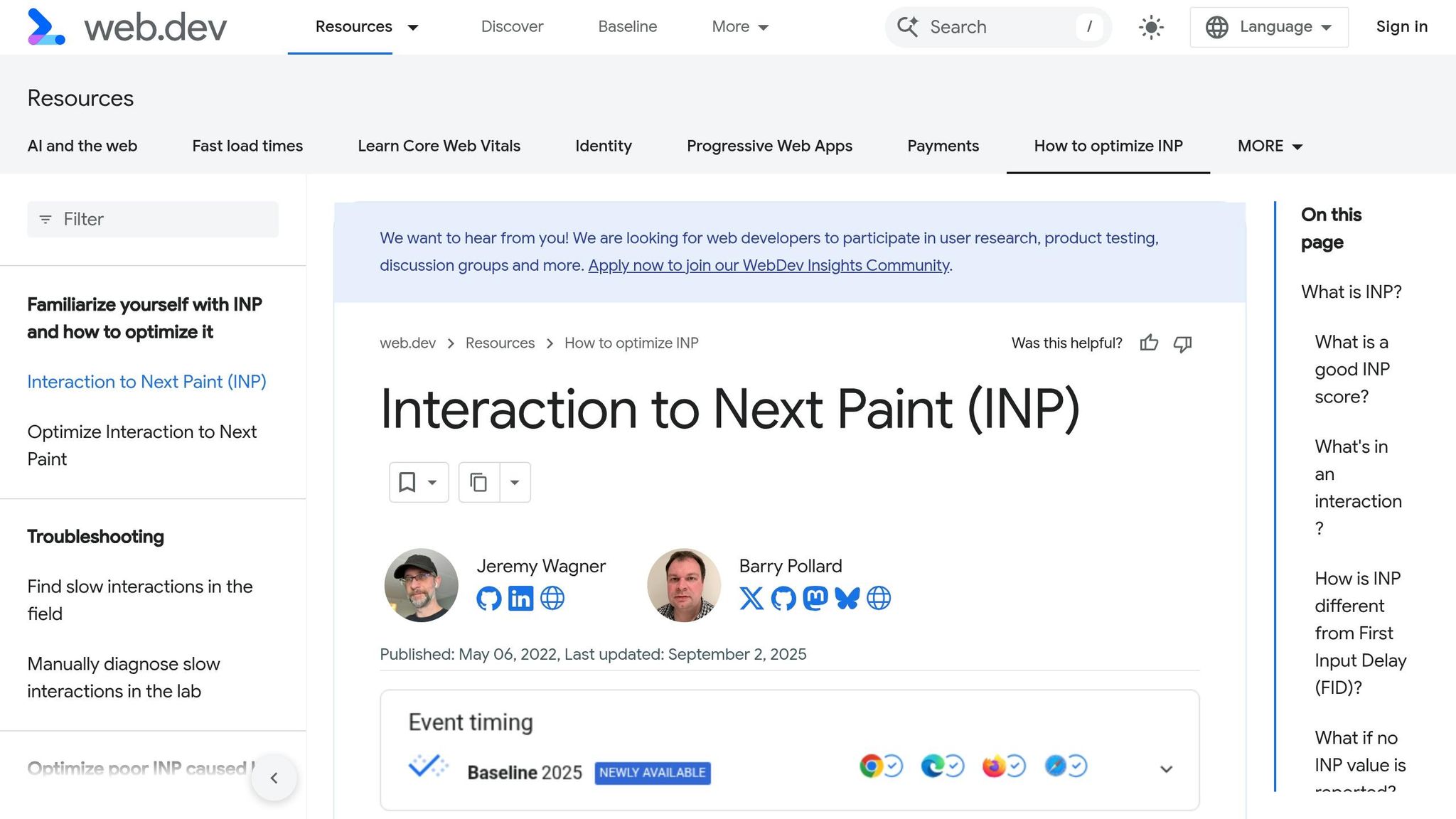The image size is (1456, 819).
Task: Jump to What is a good INP score?
Action: click(1351, 369)
